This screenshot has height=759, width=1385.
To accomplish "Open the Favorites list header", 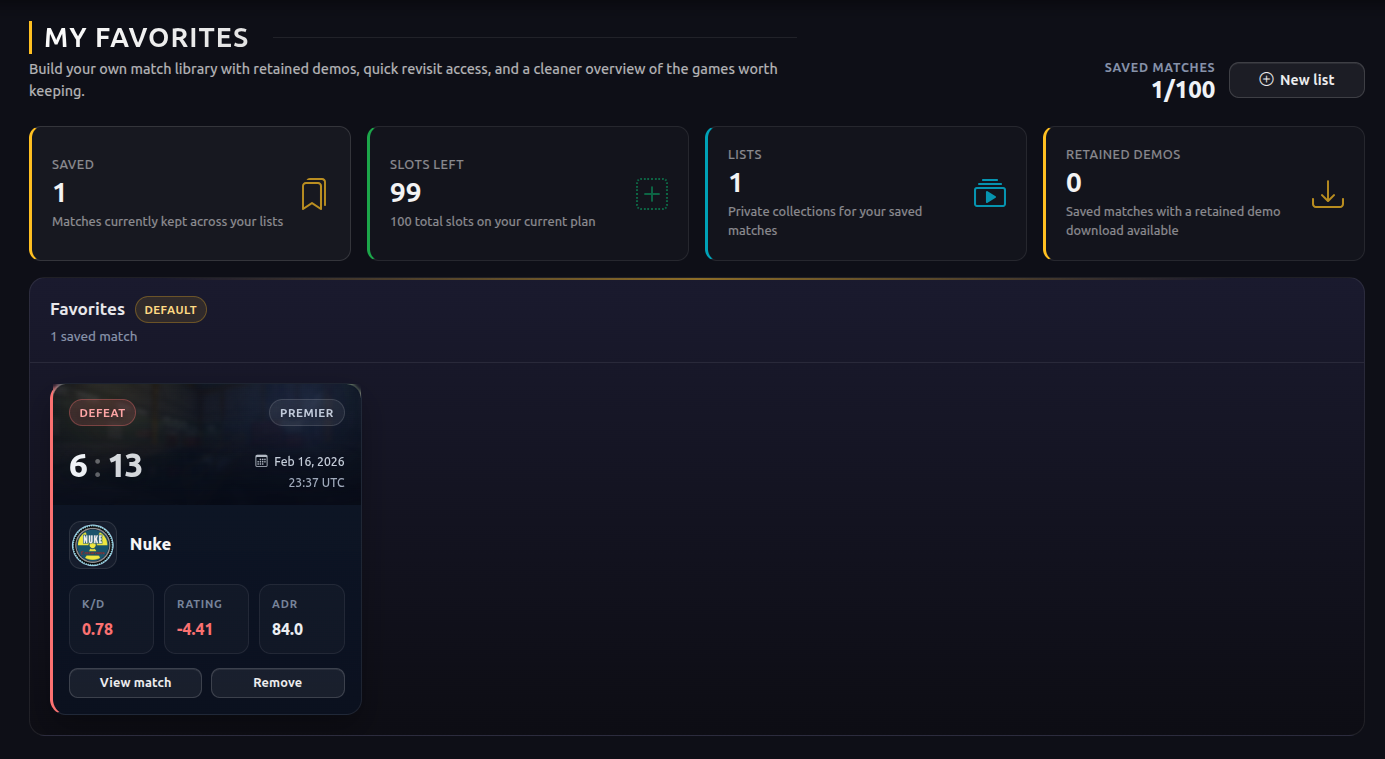I will [87, 309].
